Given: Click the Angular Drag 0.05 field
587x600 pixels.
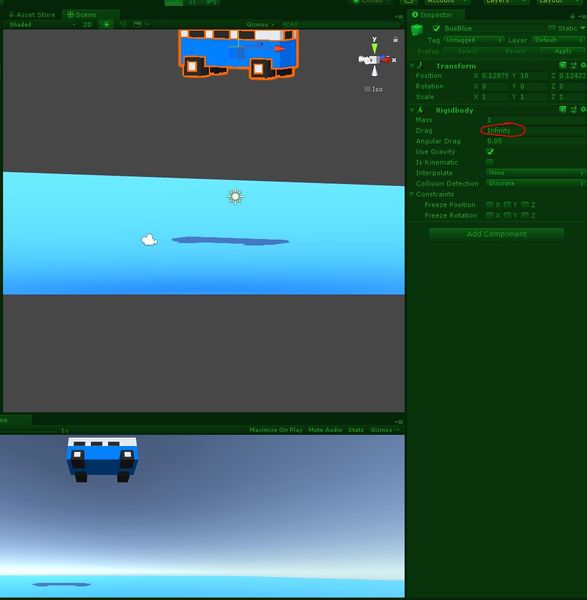Looking at the screenshot, I should 536,141.
